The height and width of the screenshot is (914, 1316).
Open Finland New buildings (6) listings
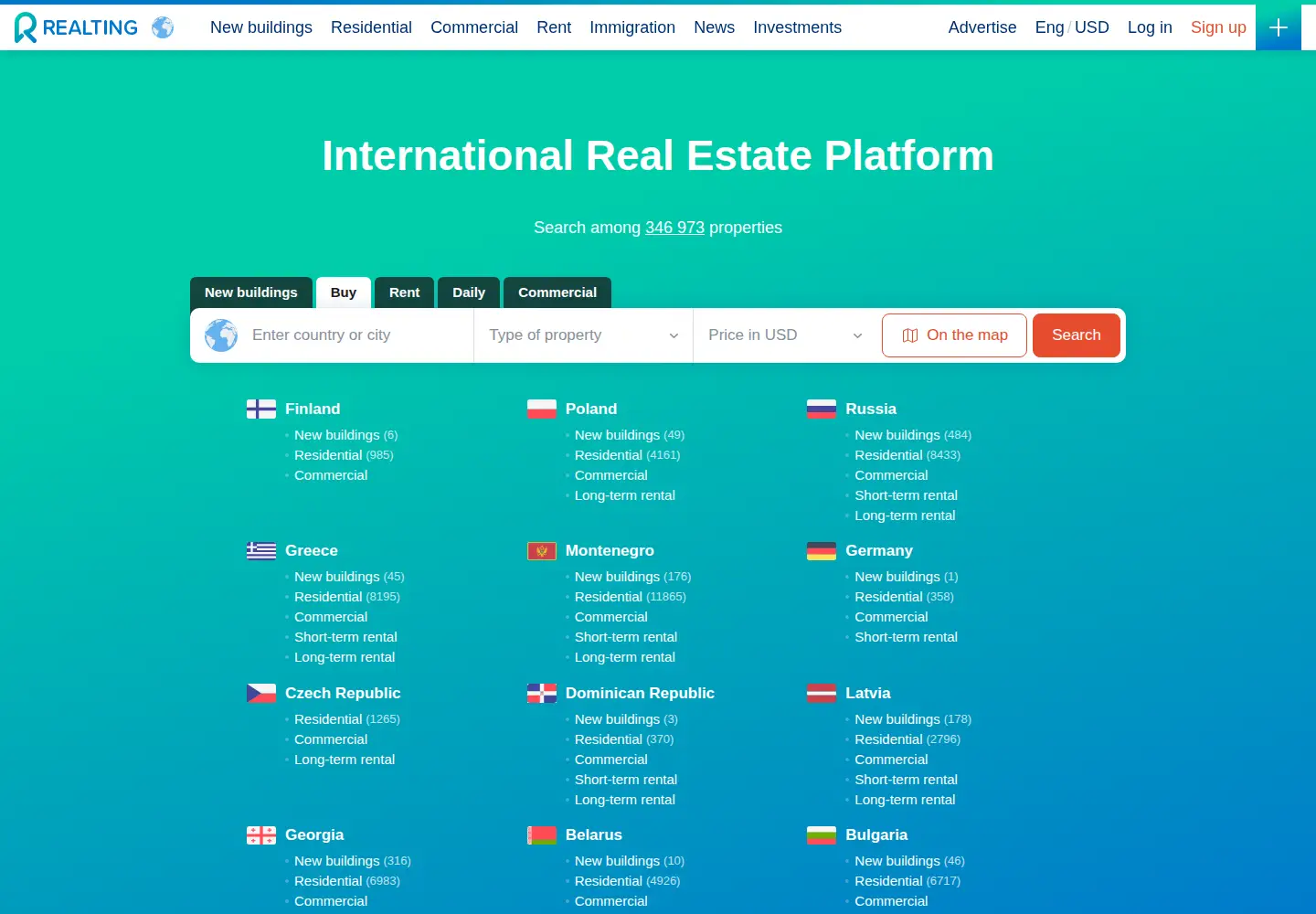345,435
